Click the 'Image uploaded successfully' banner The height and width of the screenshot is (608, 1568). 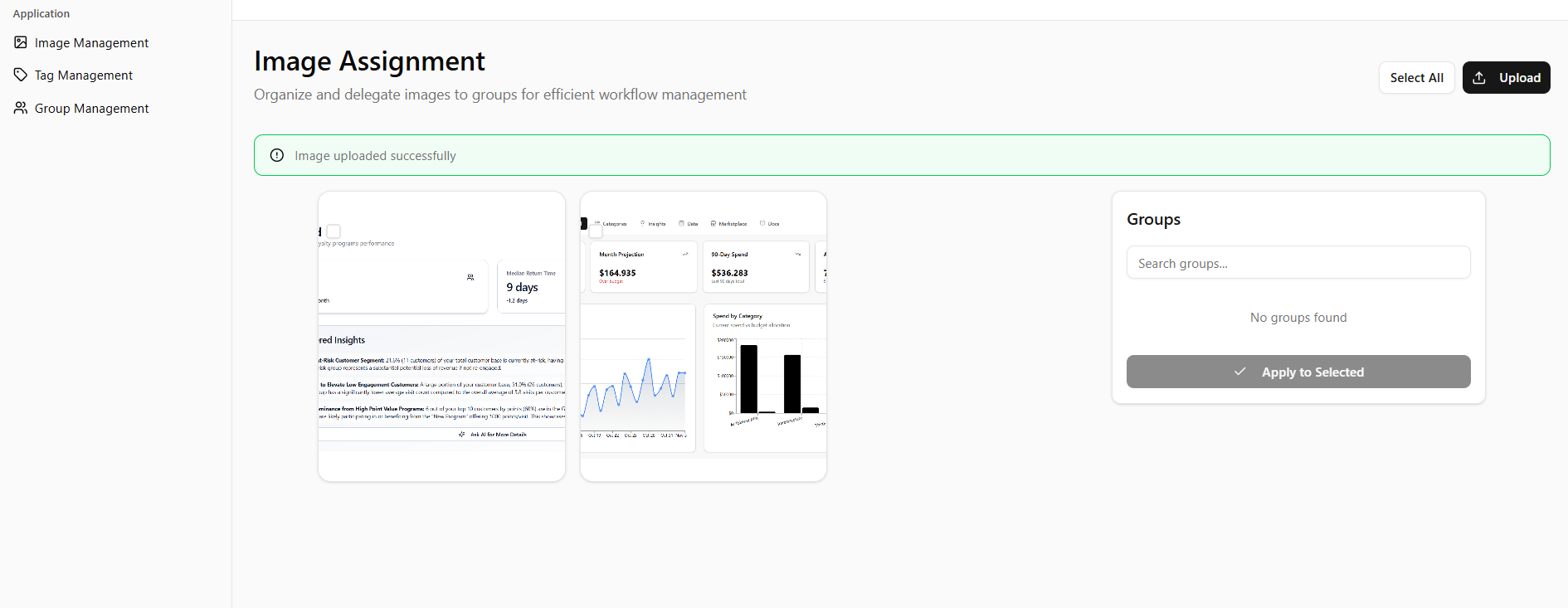coord(901,155)
